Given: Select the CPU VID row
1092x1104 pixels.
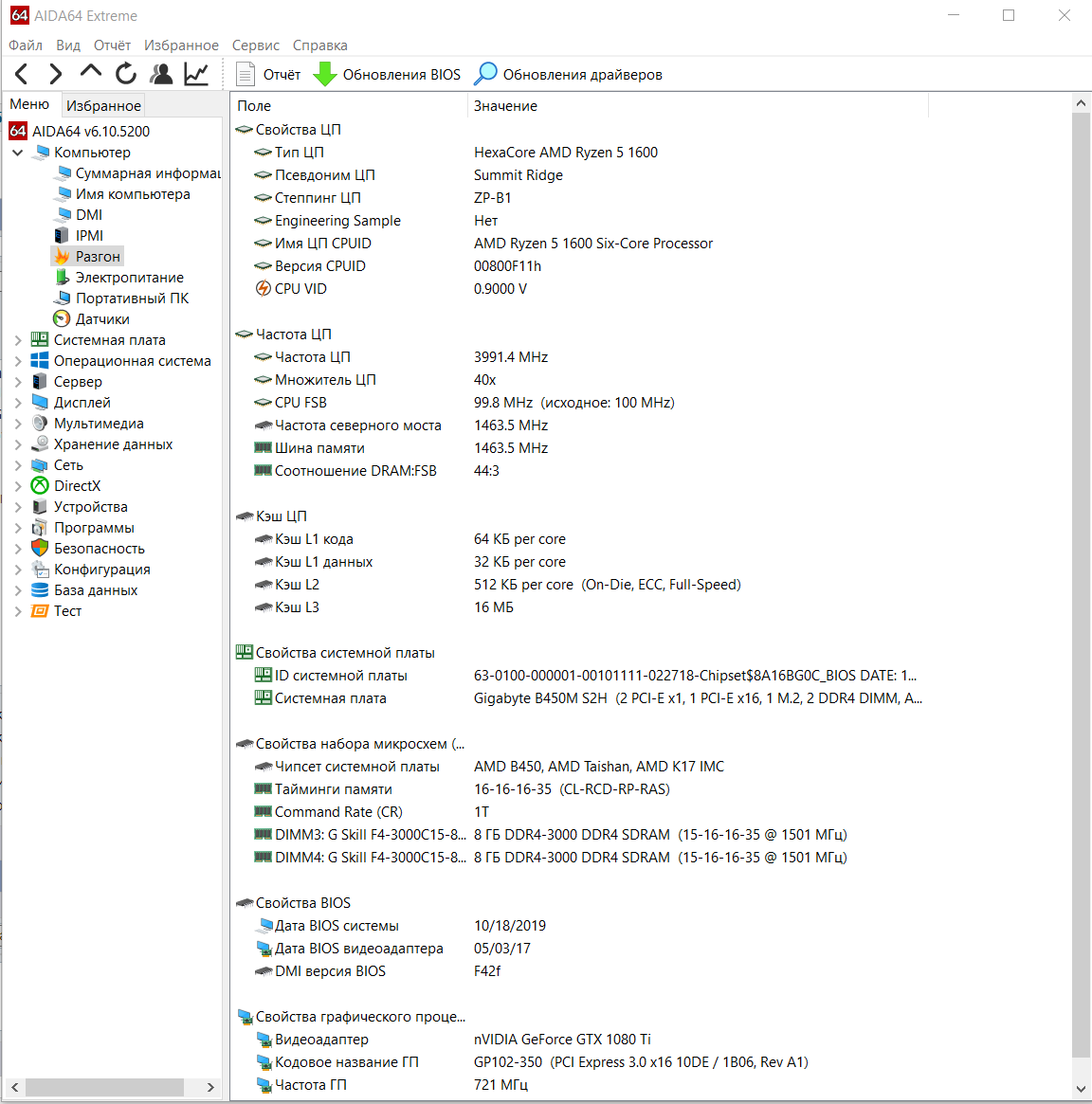Looking at the screenshot, I should pos(581,289).
